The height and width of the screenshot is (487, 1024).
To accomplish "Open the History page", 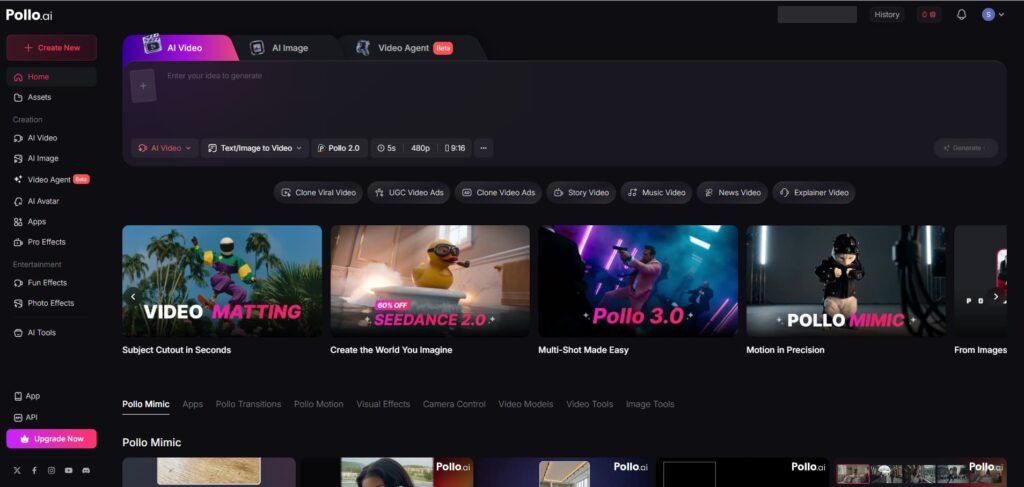I will 887,14.
